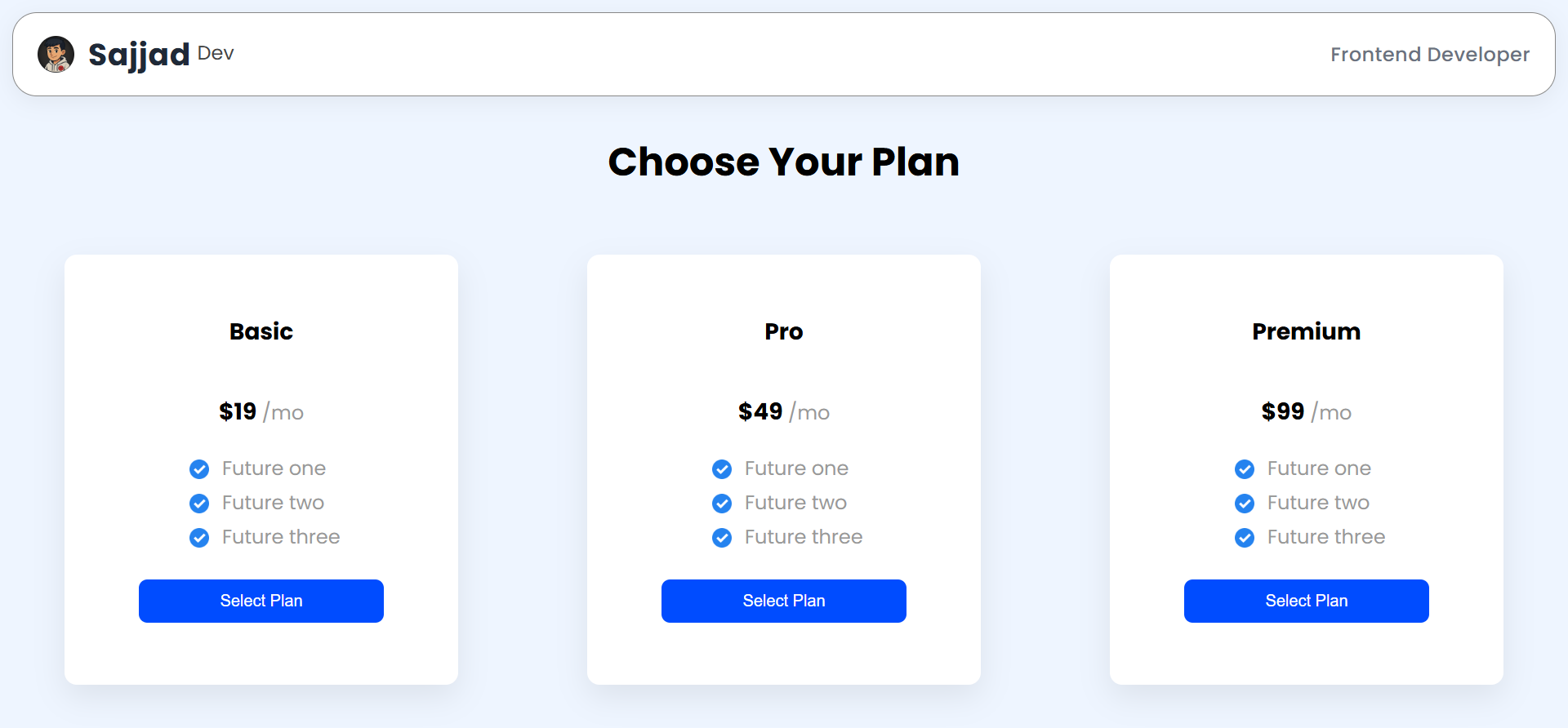The height and width of the screenshot is (728, 1568).
Task: Click the Basic plan's Future one checkmark icon
Action: [199, 469]
